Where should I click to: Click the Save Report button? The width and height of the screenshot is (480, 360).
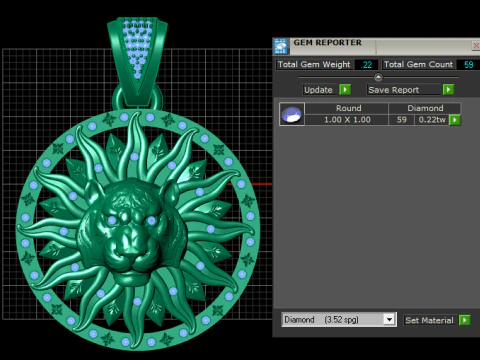click(x=404, y=90)
